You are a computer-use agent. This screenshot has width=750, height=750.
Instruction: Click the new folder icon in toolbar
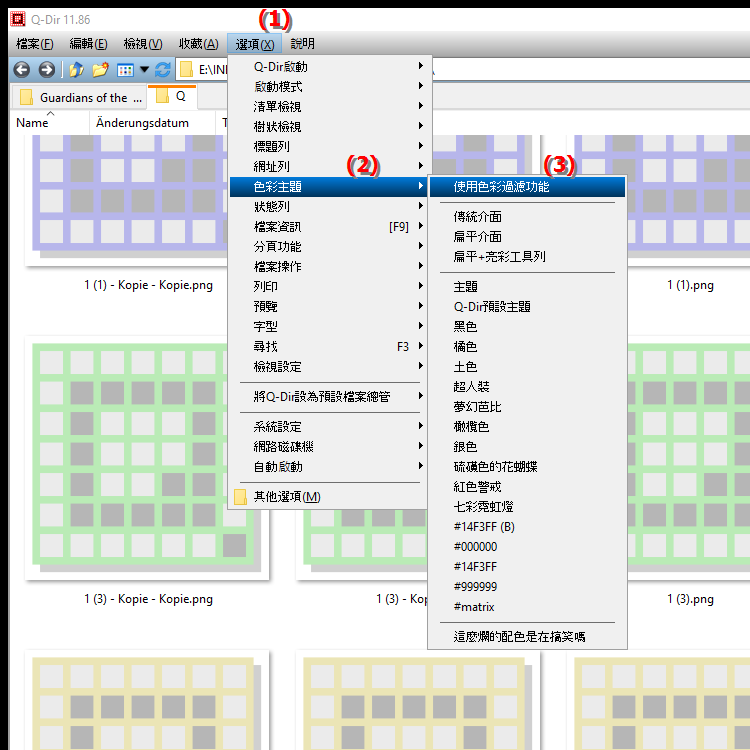(100, 70)
